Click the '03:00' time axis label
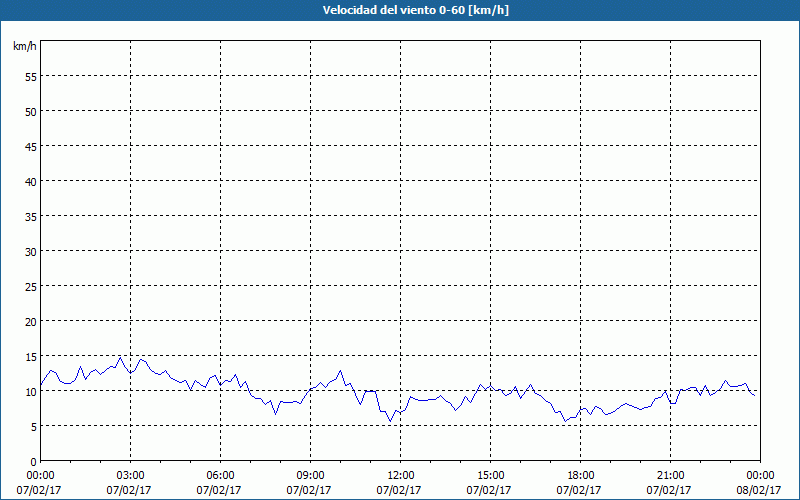Screen dimensions: 800x500 [x=130, y=476]
